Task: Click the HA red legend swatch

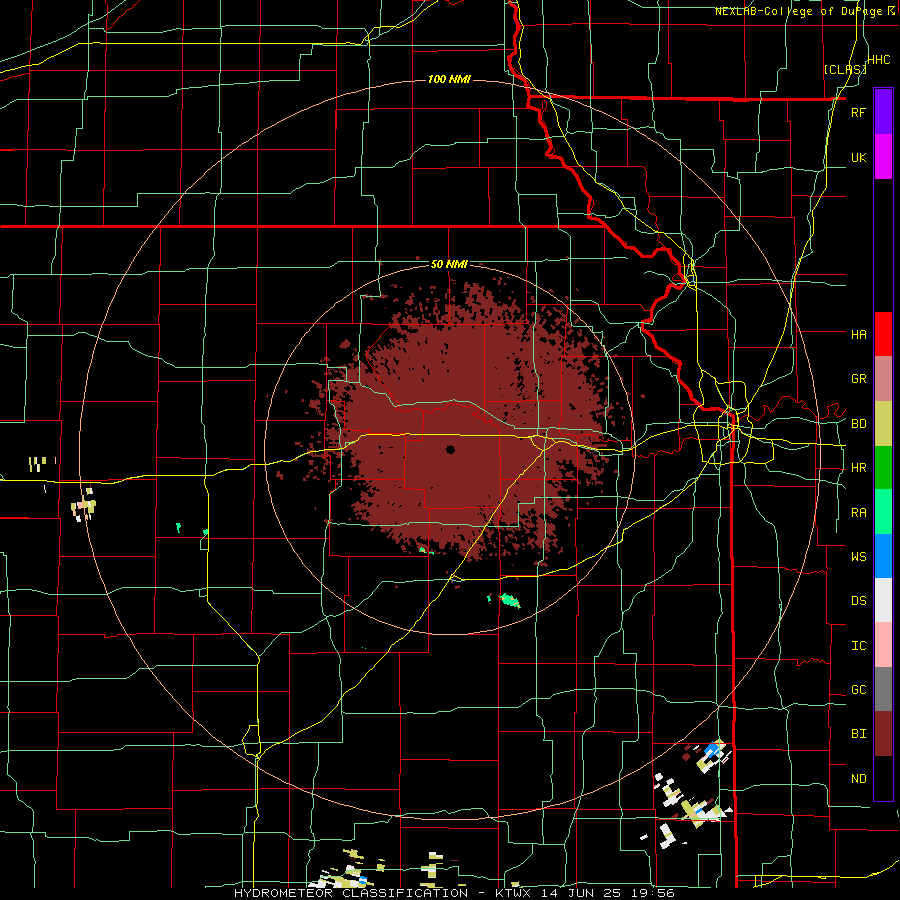Action: click(883, 334)
